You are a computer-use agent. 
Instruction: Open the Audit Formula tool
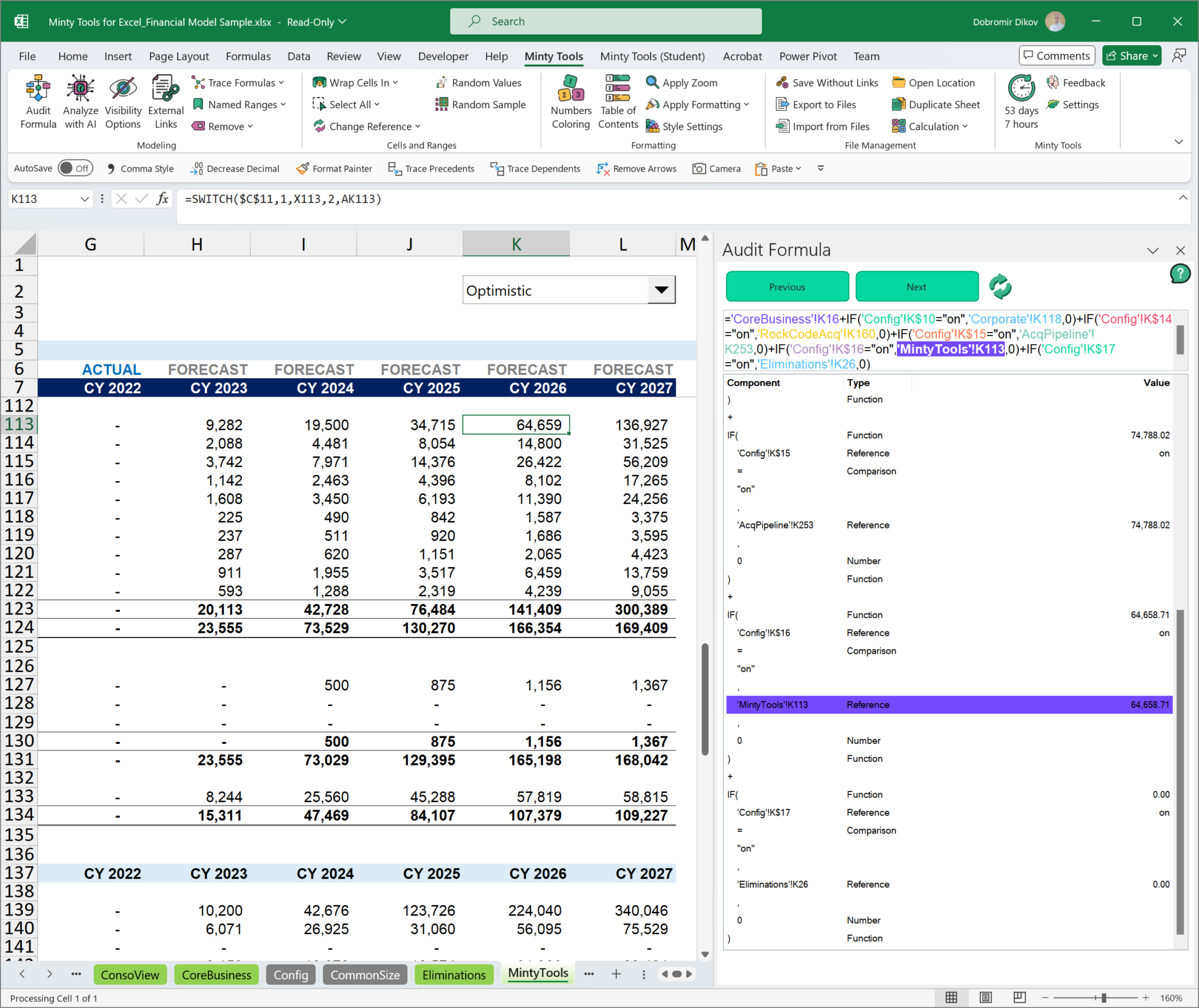[x=38, y=102]
